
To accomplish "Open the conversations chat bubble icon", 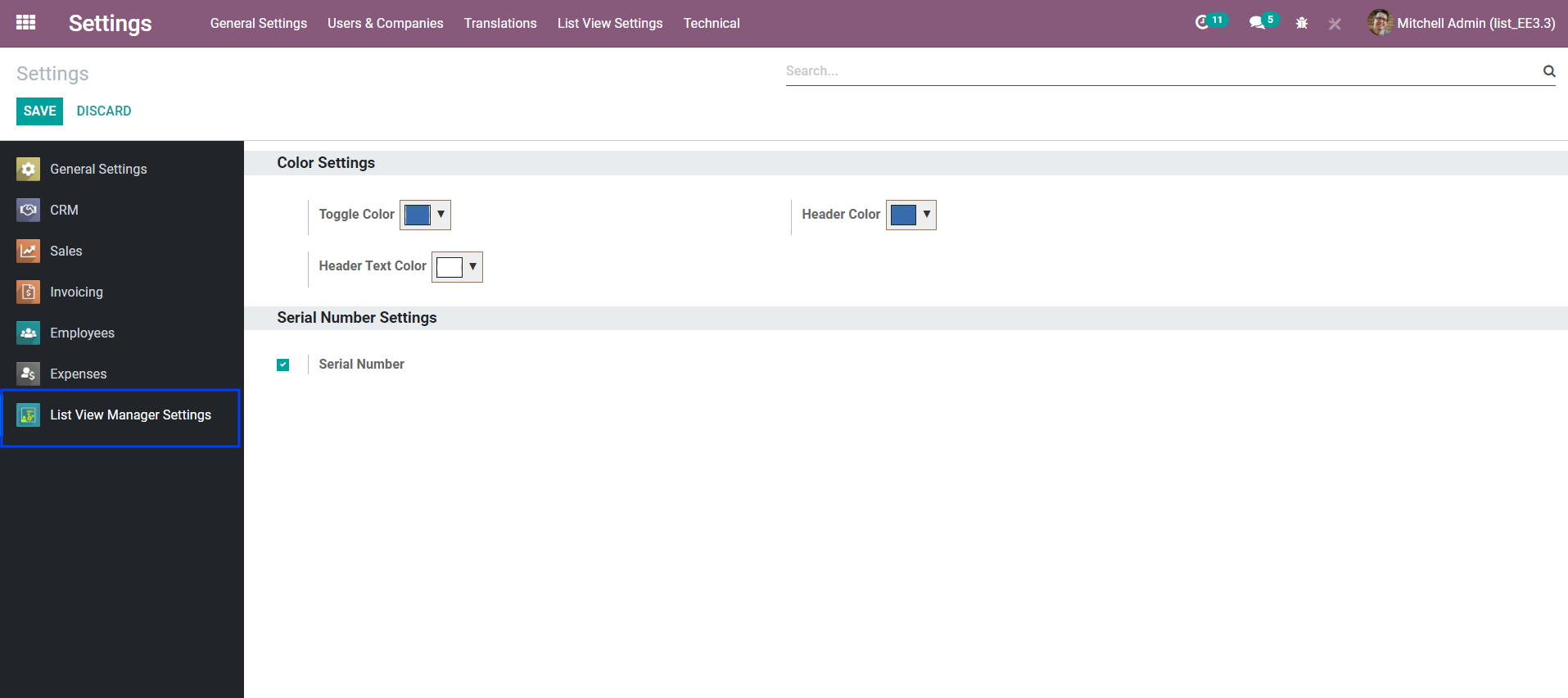I will coord(1256,23).
